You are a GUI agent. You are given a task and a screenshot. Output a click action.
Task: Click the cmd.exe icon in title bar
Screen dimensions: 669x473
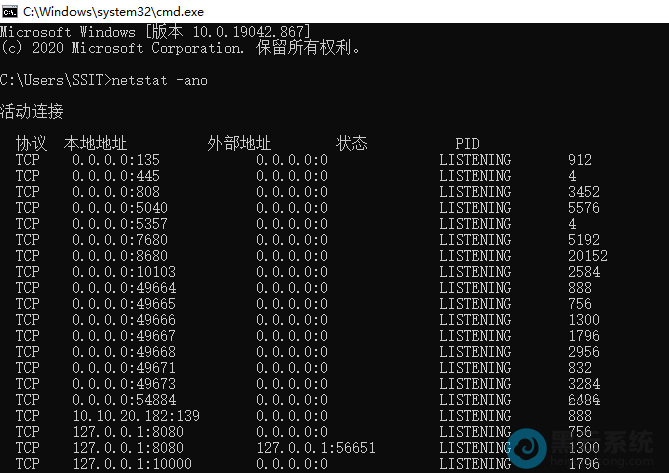tap(9, 11)
